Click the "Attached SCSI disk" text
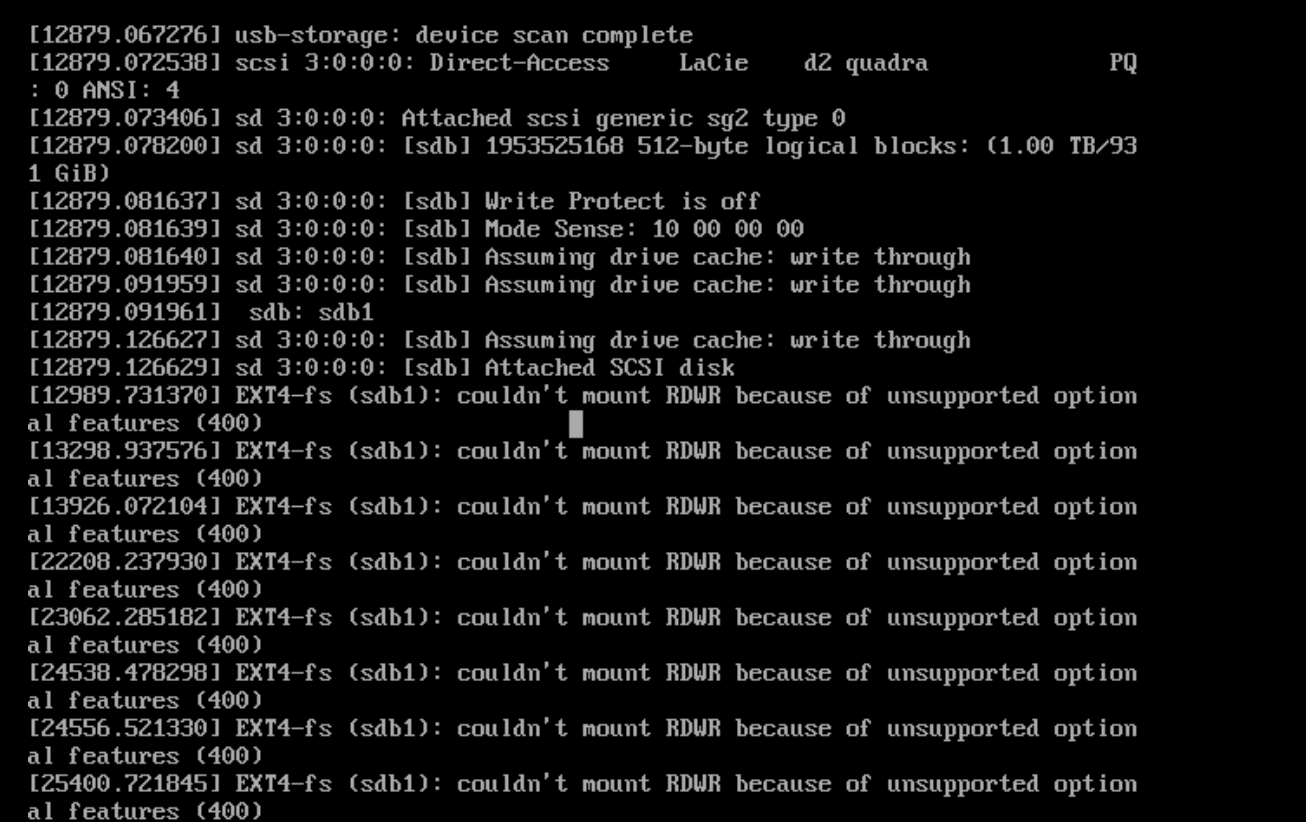The width and height of the screenshot is (1306, 822). 609,368
